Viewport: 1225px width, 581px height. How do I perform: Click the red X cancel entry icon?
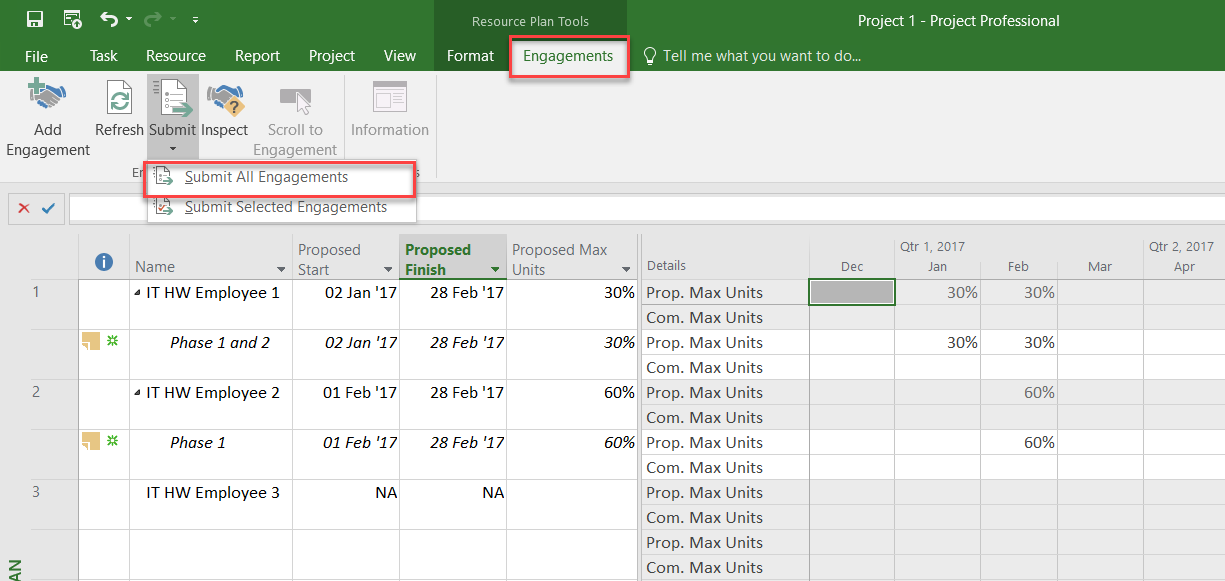[24, 208]
